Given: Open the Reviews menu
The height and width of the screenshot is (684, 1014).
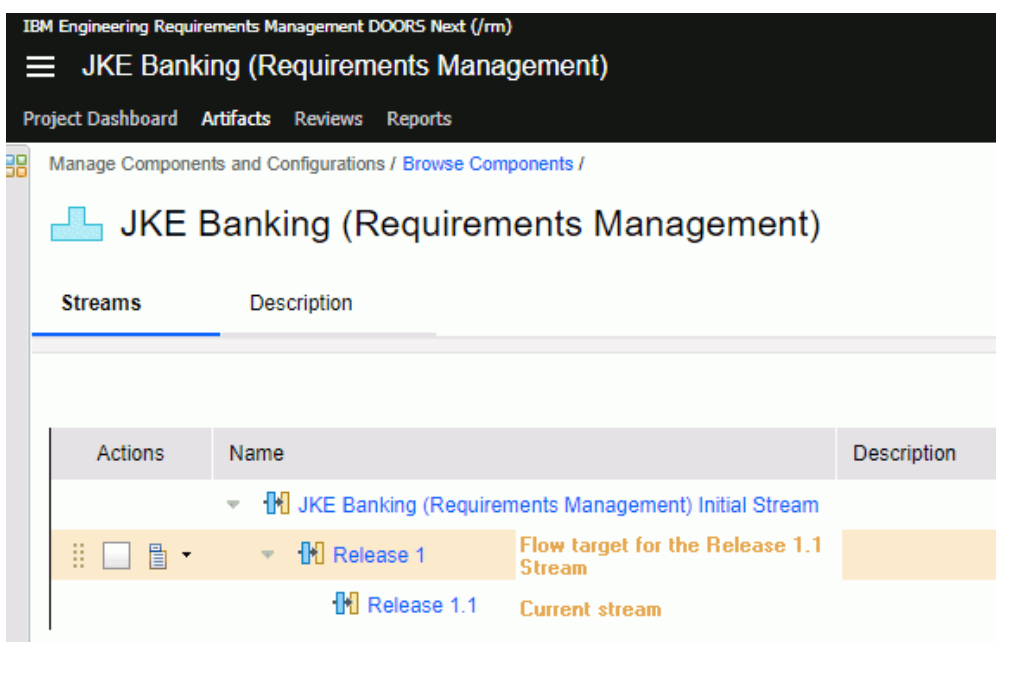Looking at the screenshot, I should (x=328, y=119).
